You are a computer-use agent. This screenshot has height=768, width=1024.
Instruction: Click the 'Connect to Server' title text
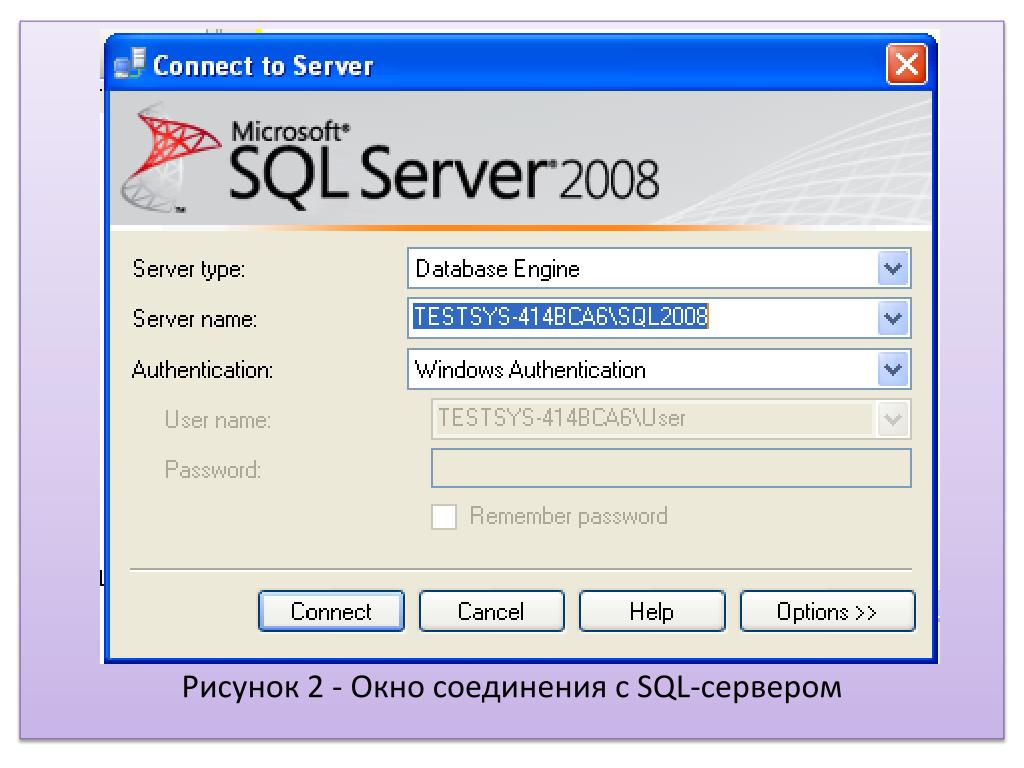263,66
